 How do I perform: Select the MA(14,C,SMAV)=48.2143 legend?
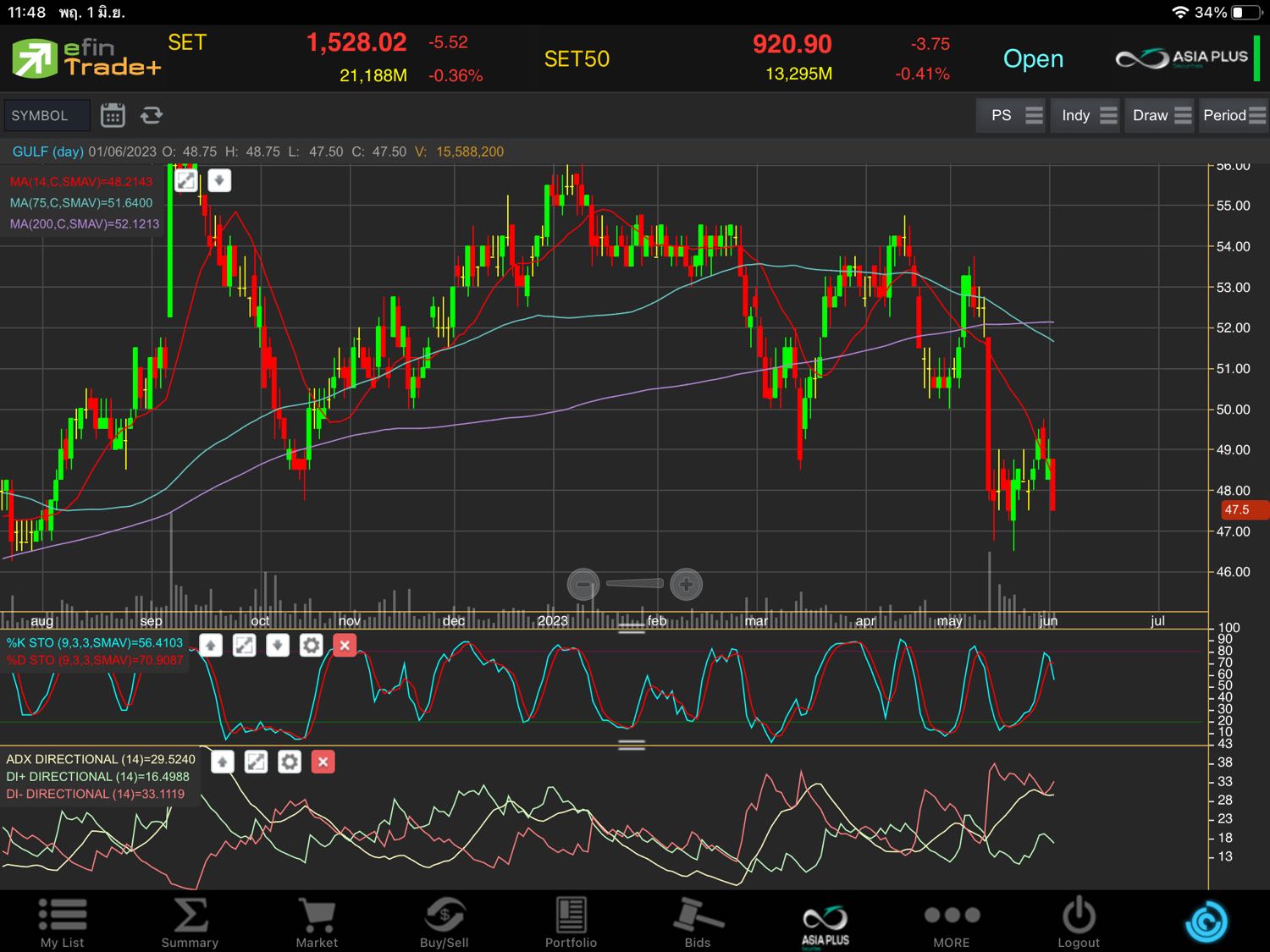coord(81,182)
